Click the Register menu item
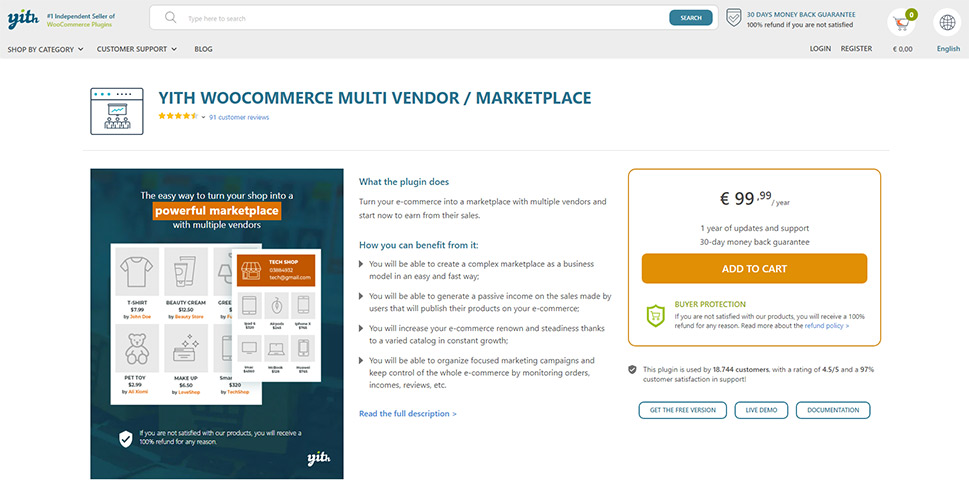This screenshot has height=492, width=969. (856, 48)
